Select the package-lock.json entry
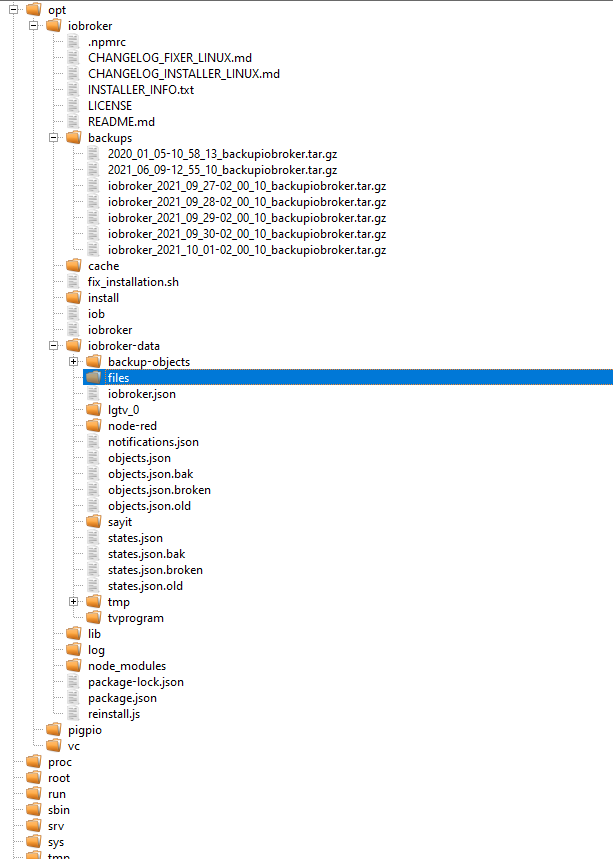Viewport: 613px width, 859px height. pyautogui.click(x=136, y=682)
